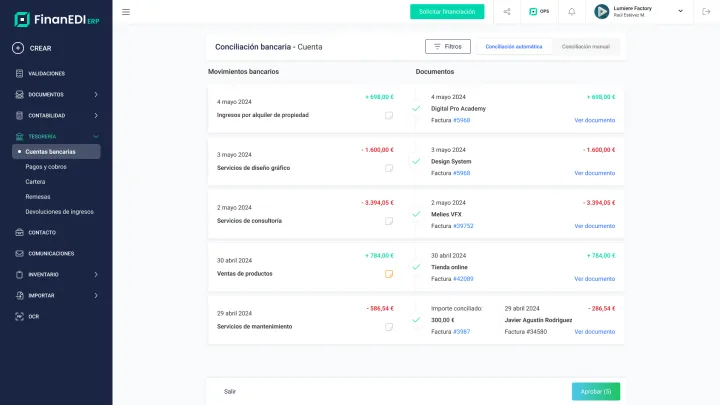Expand the Documentos sidebar menu
The height and width of the screenshot is (405, 720).
(95, 94)
